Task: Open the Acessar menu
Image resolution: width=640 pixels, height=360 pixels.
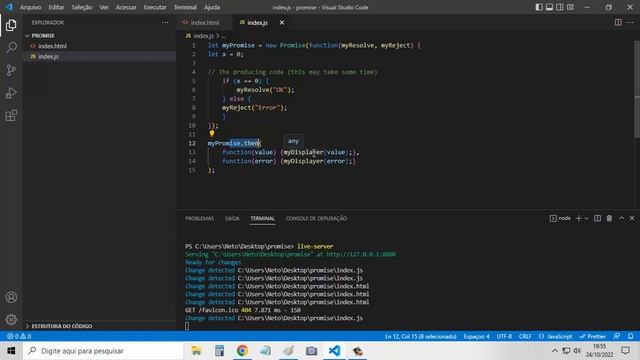Action: pos(126,7)
